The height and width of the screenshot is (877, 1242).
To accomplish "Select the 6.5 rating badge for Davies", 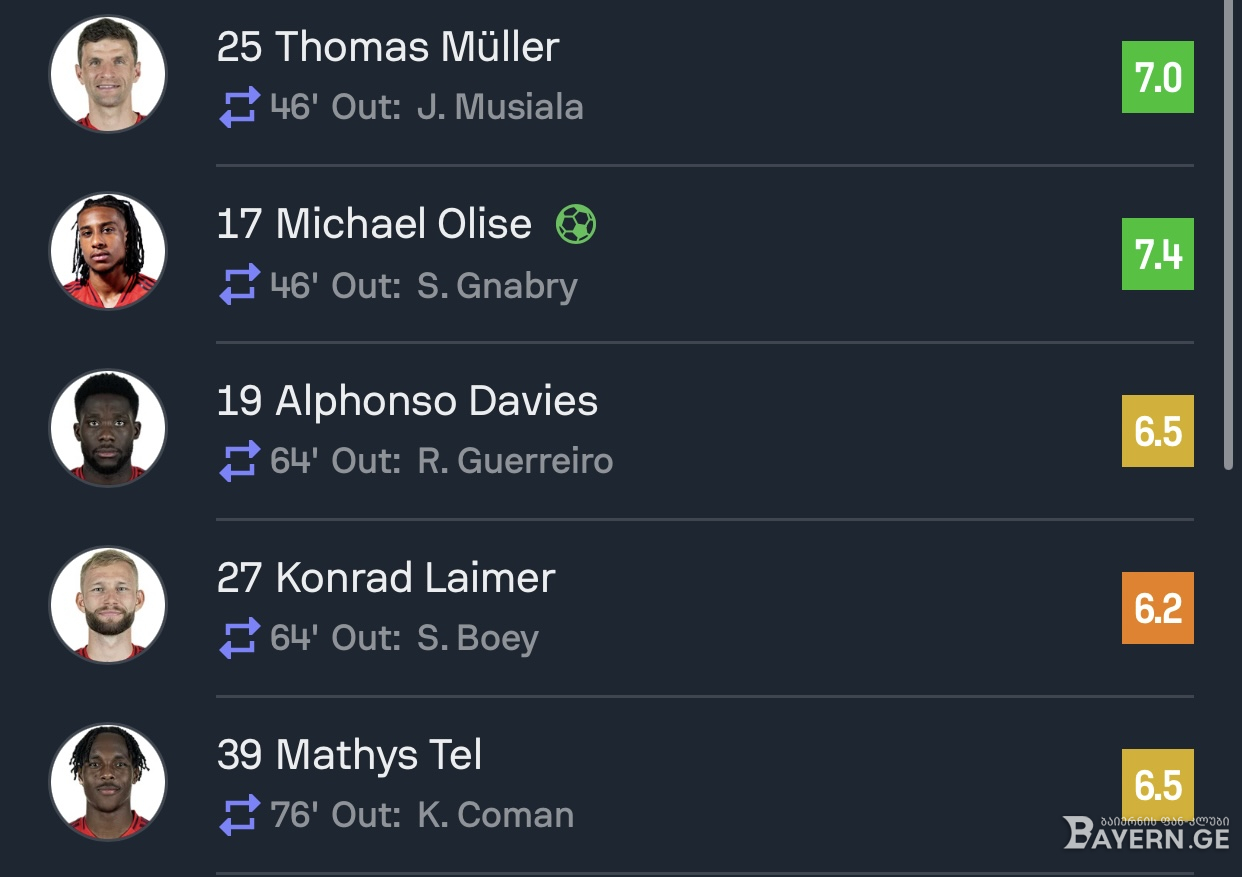I will coord(1158,431).
